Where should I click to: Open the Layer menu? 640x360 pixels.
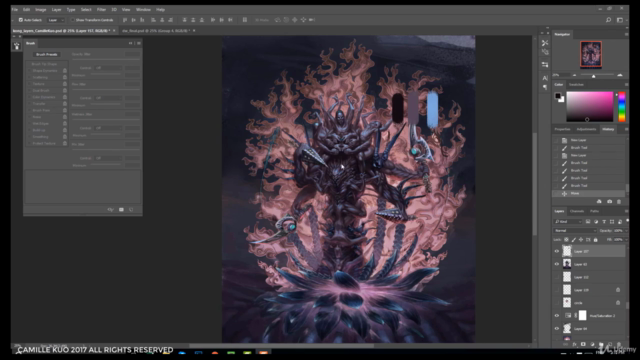tap(56, 9)
